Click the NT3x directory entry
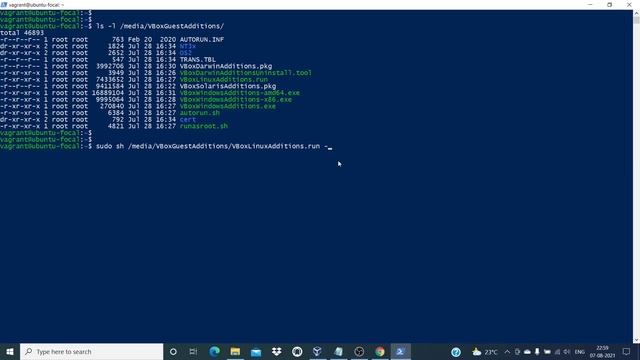Image resolution: width=640 pixels, height=360 pixels. pyautogui.click(x=188, y=46)
